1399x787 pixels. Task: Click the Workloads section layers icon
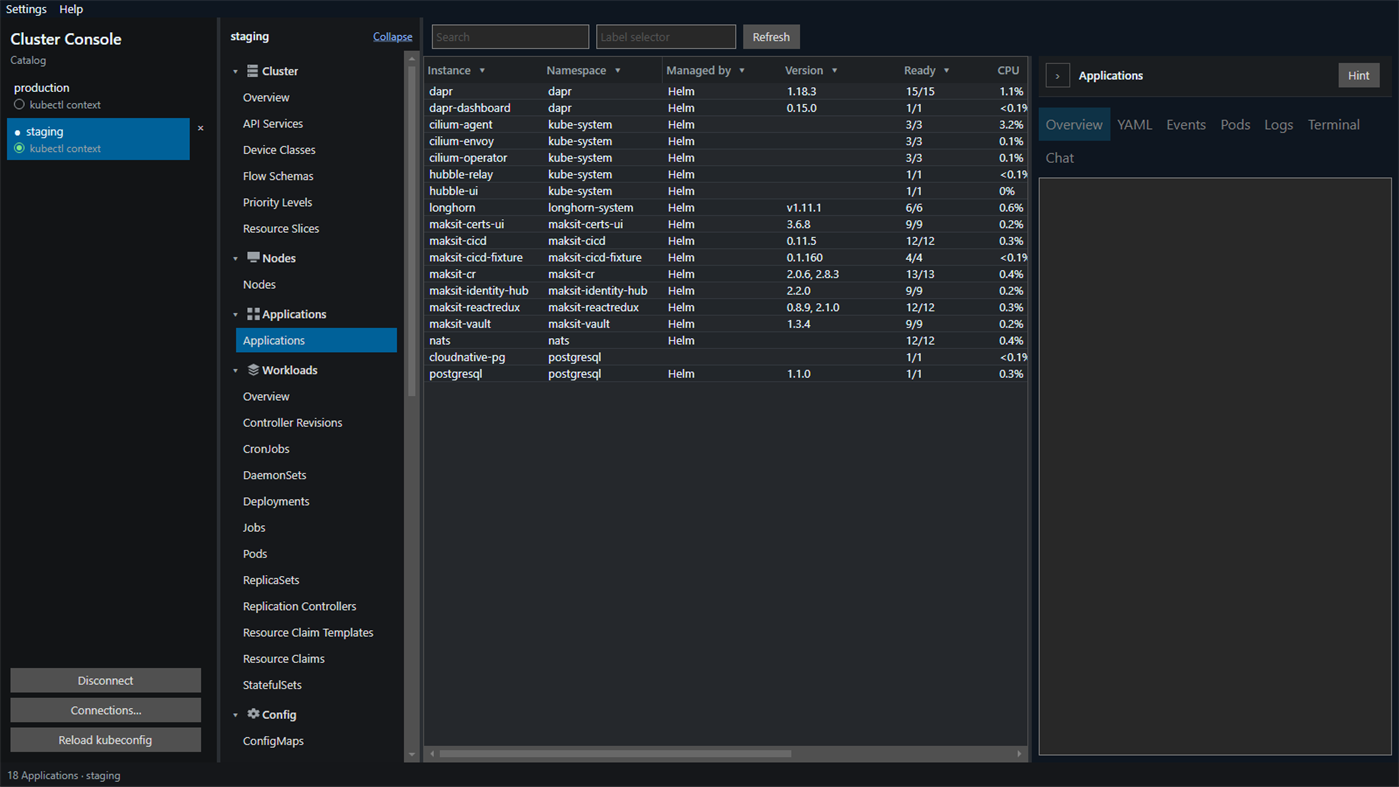point(253,370)
